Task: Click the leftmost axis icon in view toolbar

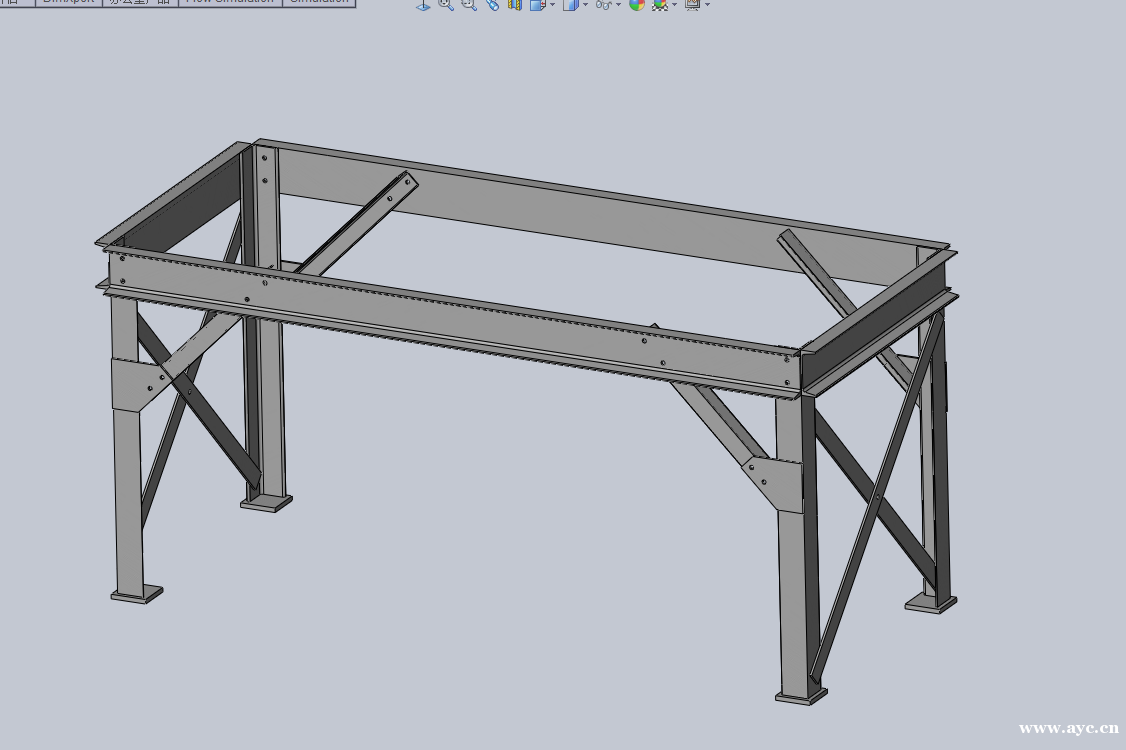Action: [423, 5]
